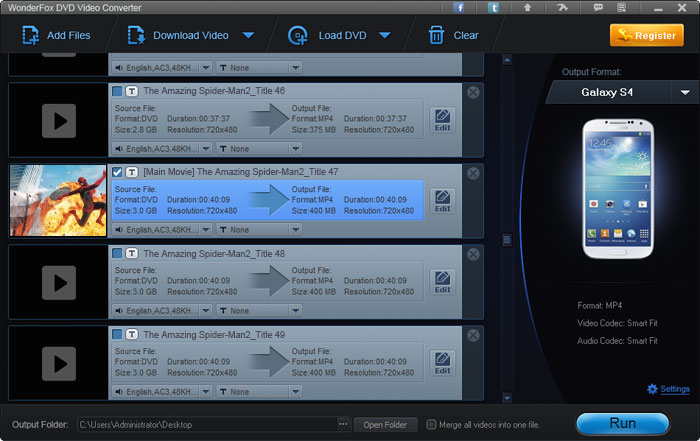Select the highlighted Title 47 info panel
The image size is (700, 441).
[x=267, y=200]
